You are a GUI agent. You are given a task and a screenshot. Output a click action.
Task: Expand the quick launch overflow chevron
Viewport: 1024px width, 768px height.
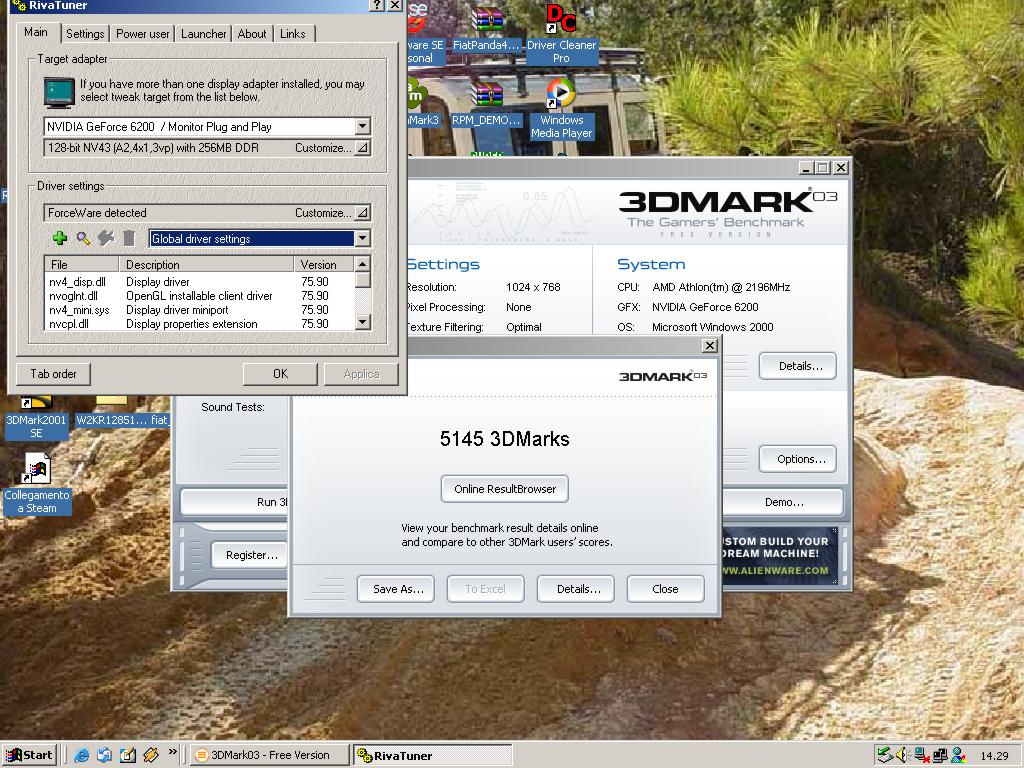(172, 752)
